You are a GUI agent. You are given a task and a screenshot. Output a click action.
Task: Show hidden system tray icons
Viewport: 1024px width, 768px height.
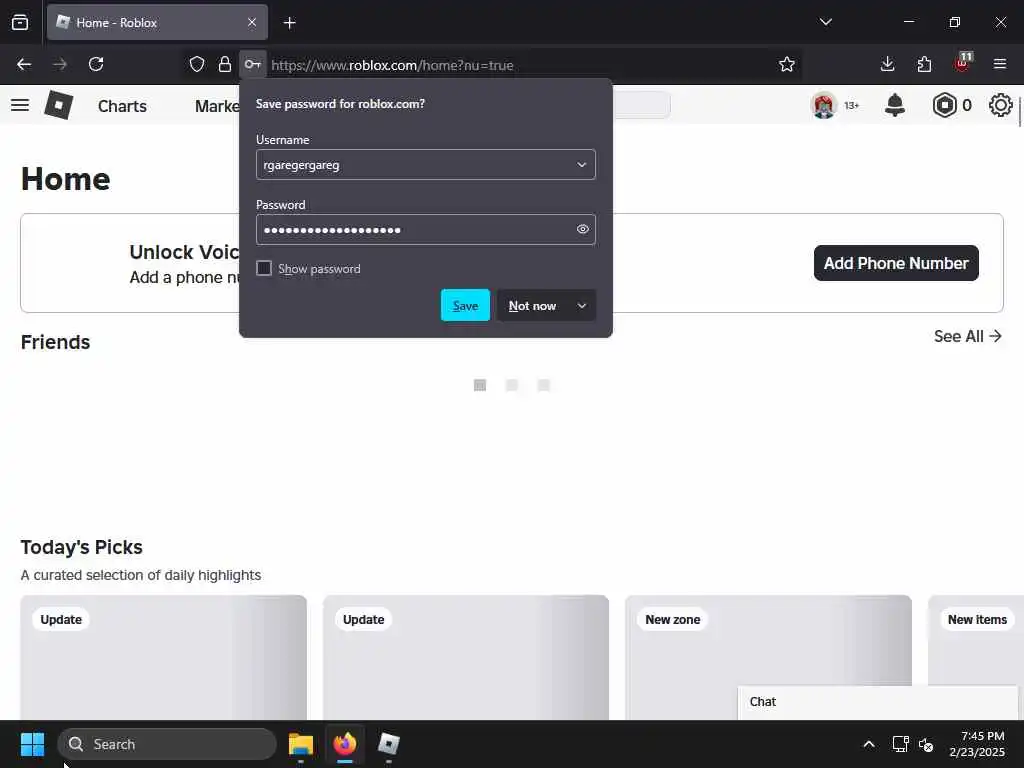pyautogui.click(x=869, y=744)
